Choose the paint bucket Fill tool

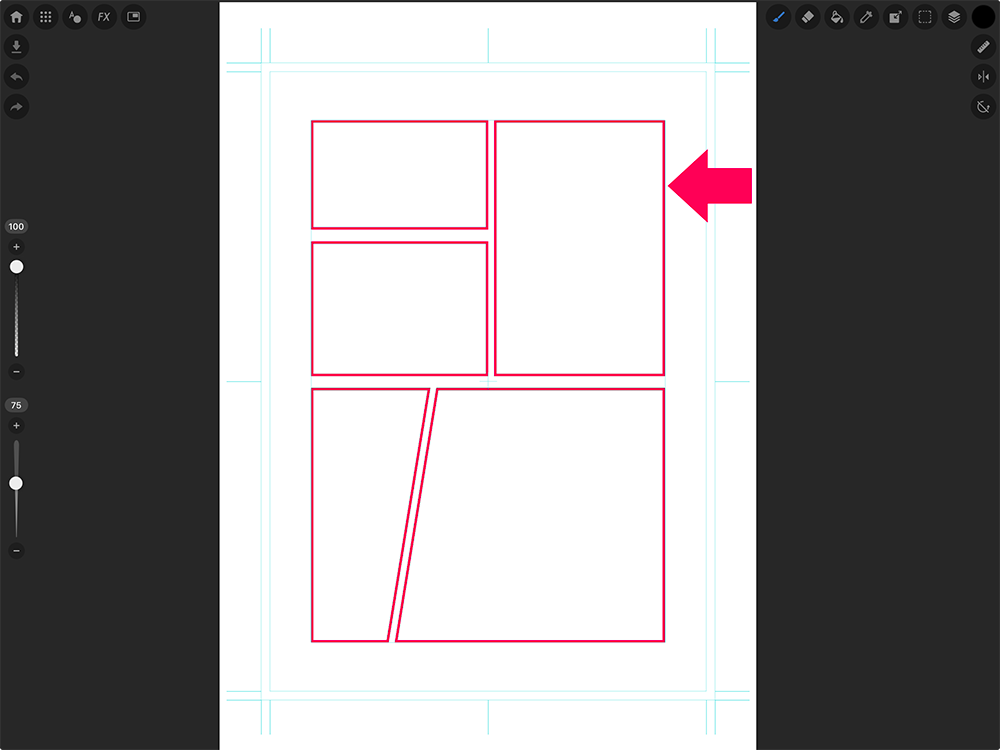click(x=838, y=17)
